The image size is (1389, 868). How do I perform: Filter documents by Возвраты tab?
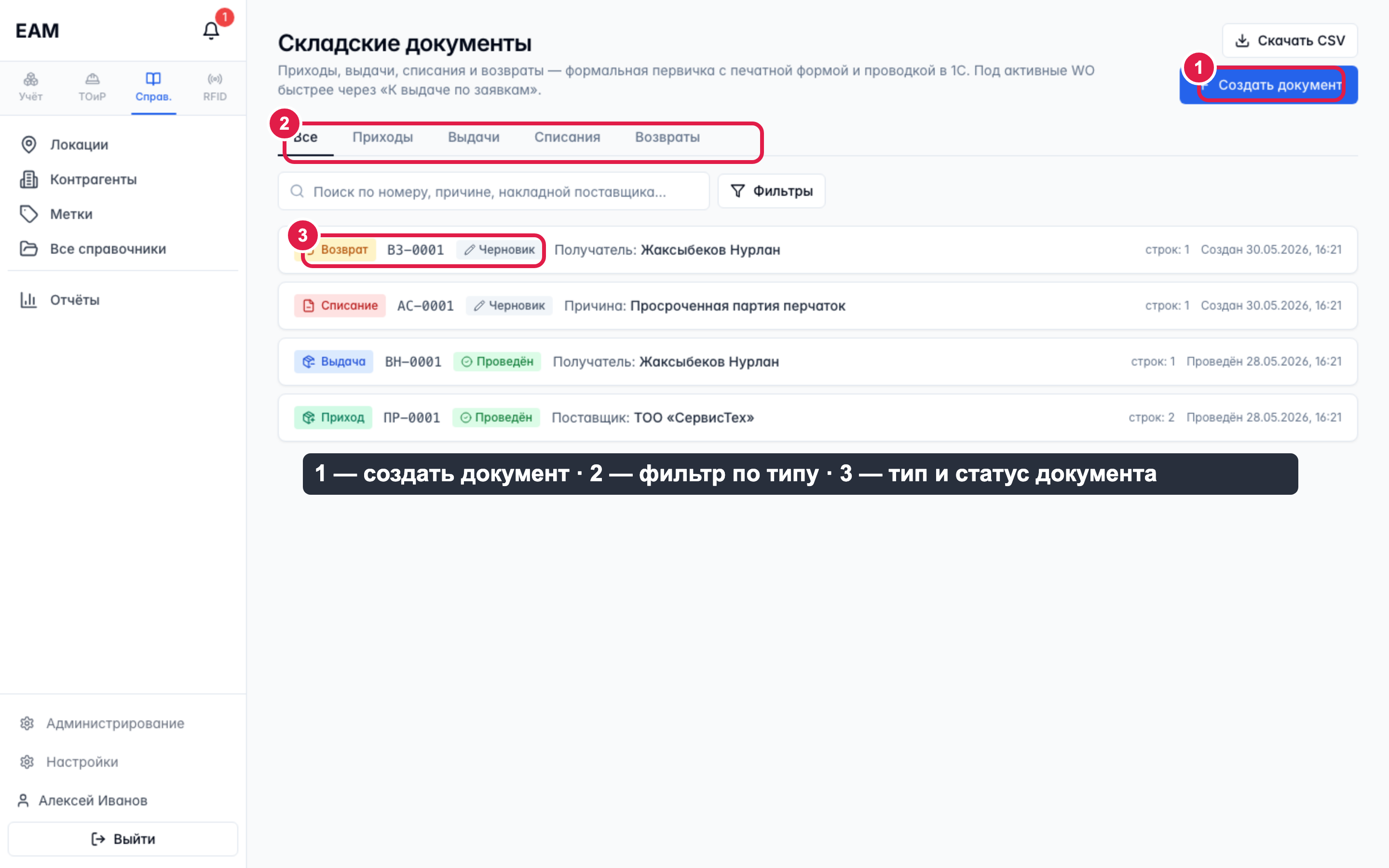pyautogui.click(x=667, y=137)
